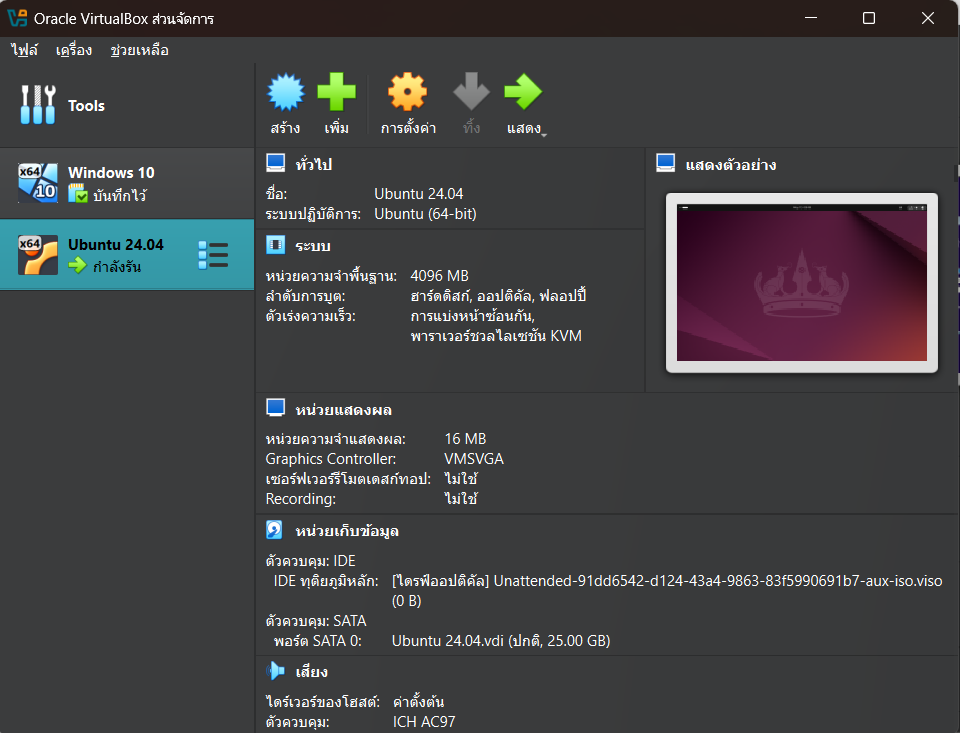This screenshot has width=960, height=733.
Task: Click the สร้าง (New) toolbar icon
Action: (x=285, y=92)
